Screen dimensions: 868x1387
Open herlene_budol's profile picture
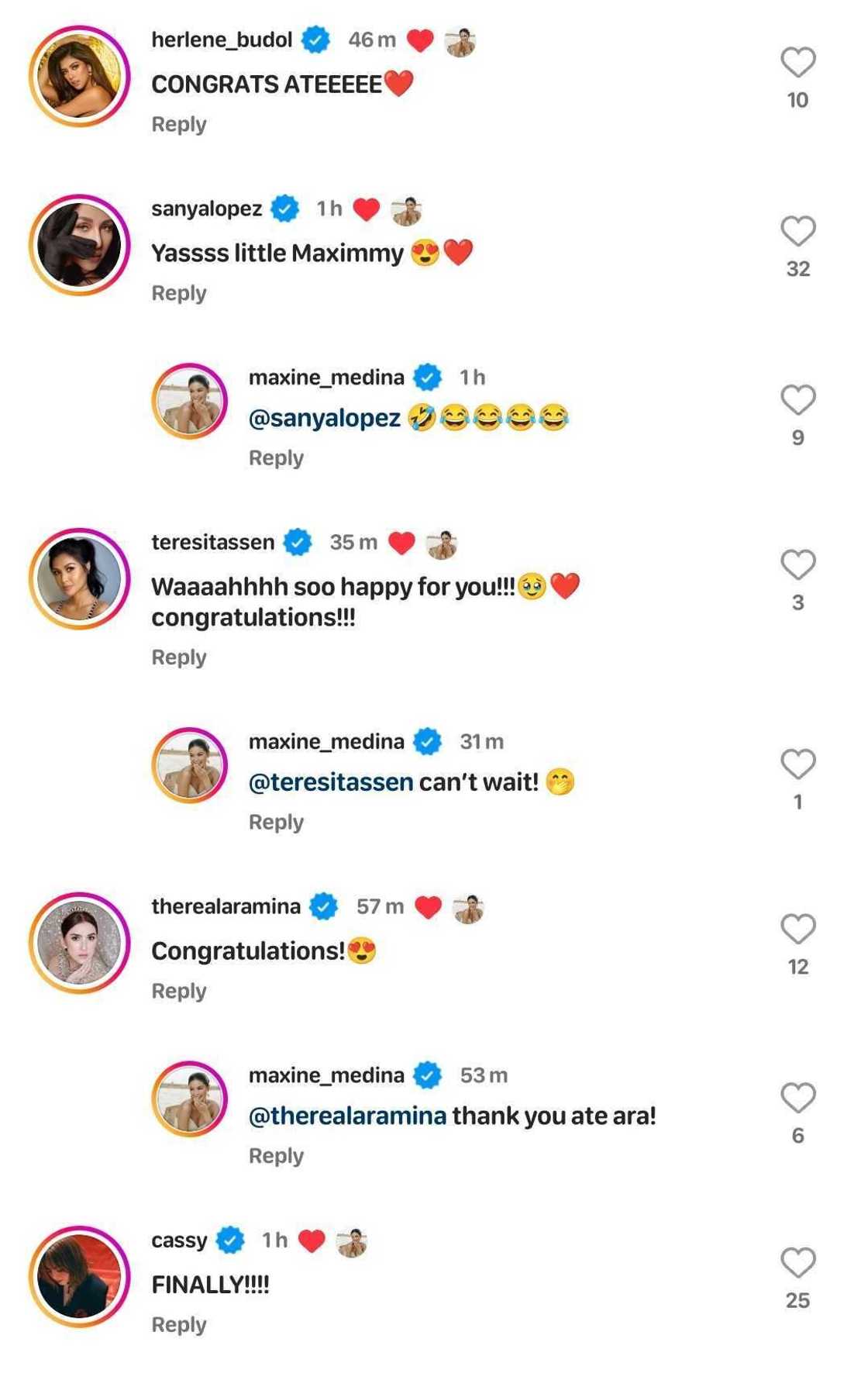pyautogui.click(x=80, y=76)
